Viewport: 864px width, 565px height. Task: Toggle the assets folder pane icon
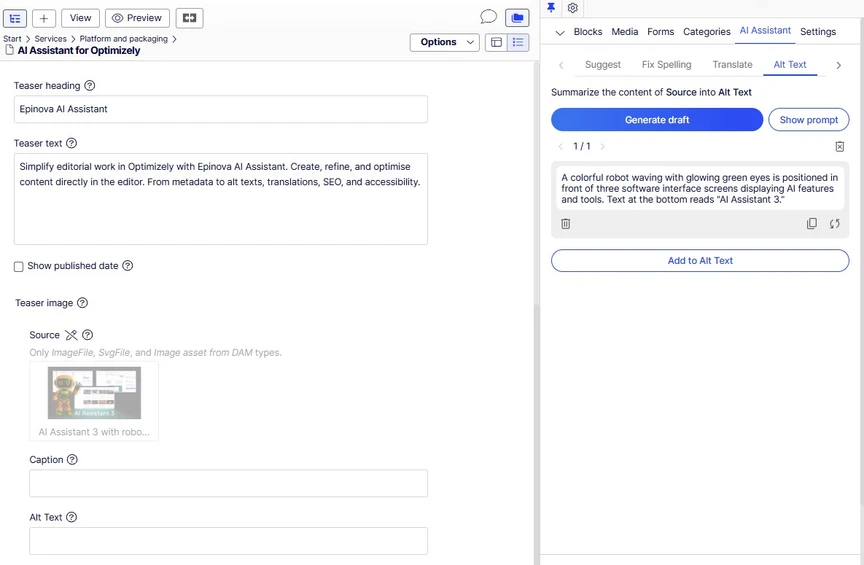click(x=517, y=18)
